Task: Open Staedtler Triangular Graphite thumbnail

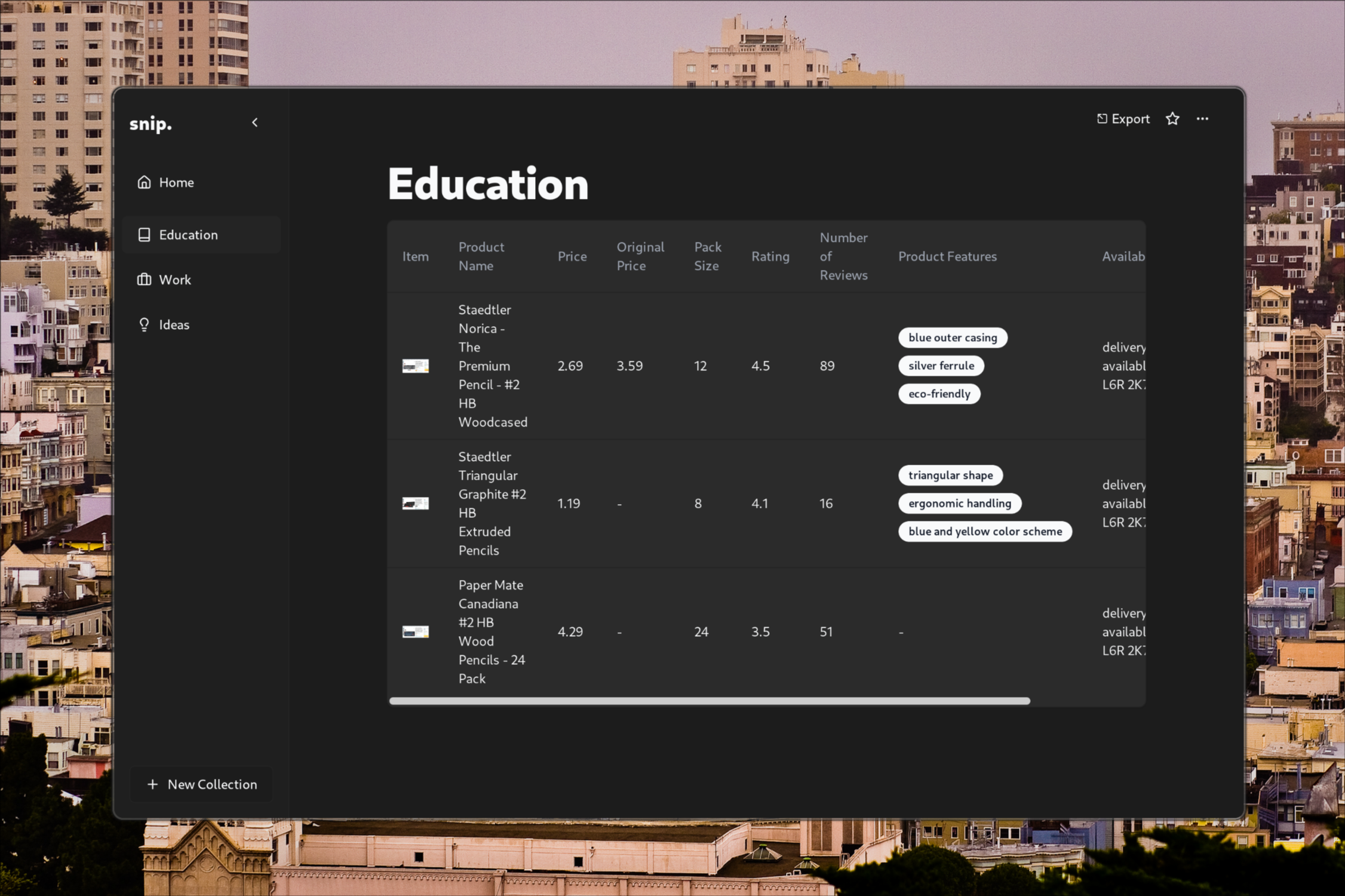Action: [415, 504]
